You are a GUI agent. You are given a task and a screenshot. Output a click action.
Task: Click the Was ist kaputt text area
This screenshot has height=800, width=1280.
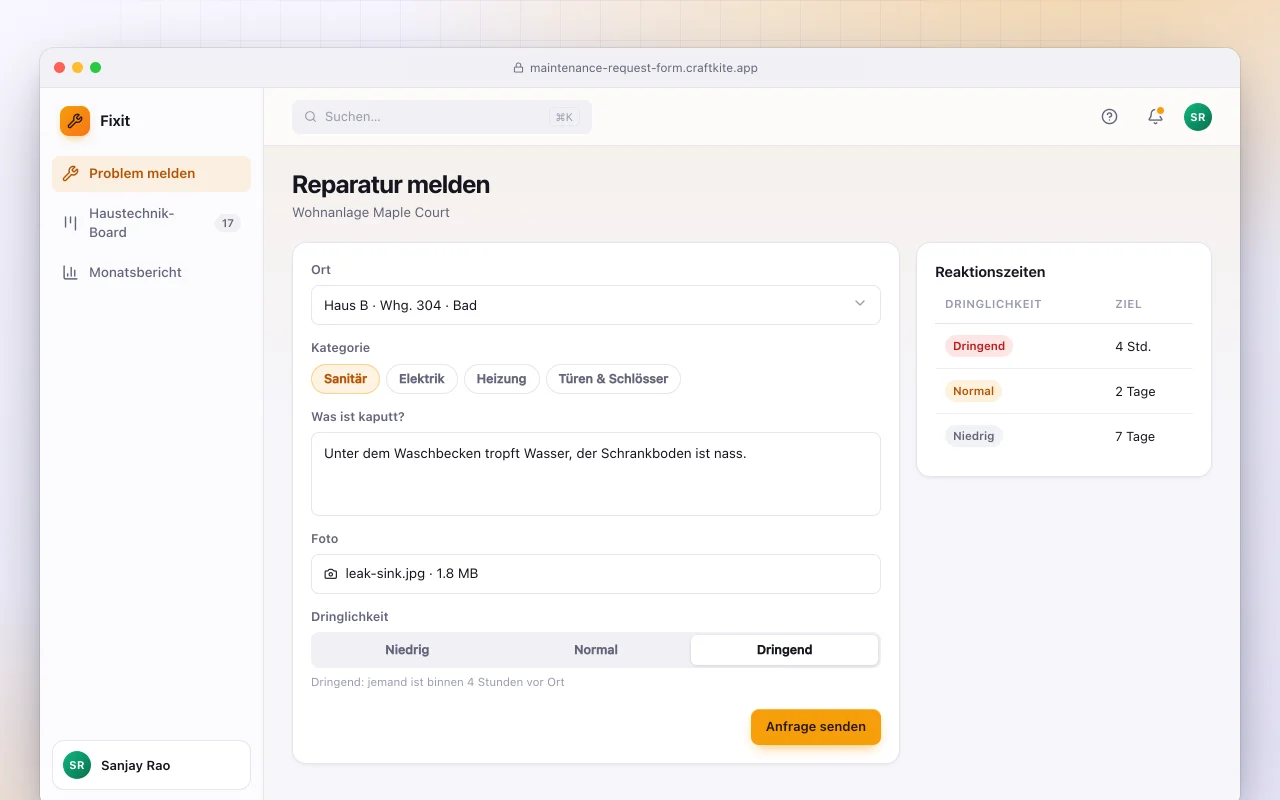tap(596, 474)
